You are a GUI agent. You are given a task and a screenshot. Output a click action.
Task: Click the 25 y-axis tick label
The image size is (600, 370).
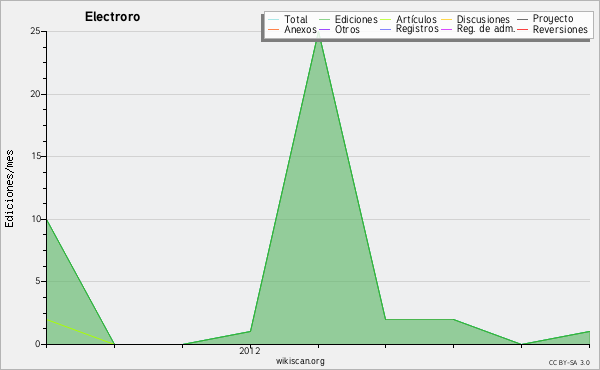[35, 31]
